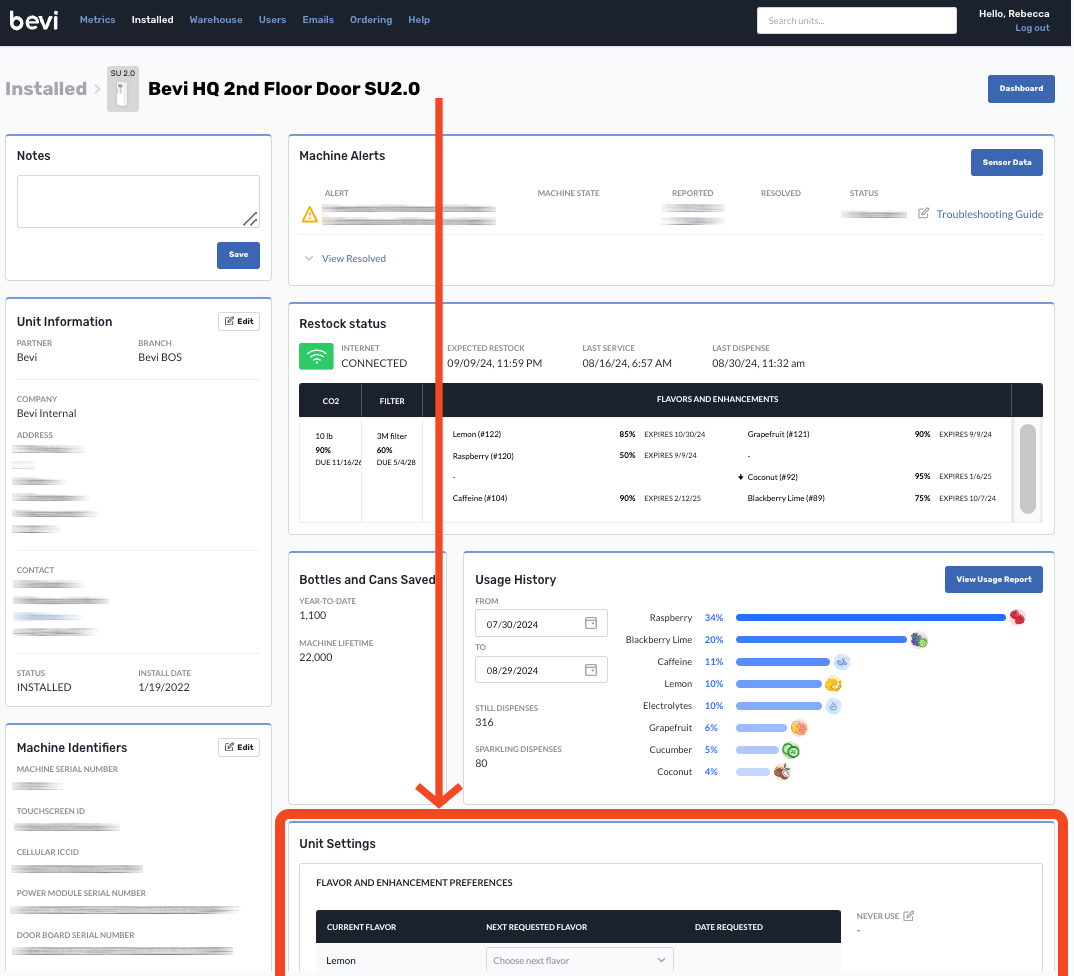Click the edit icon beside Troubleshooting Guide
The height and width of the screenshot is (976, 1074).
923,213
